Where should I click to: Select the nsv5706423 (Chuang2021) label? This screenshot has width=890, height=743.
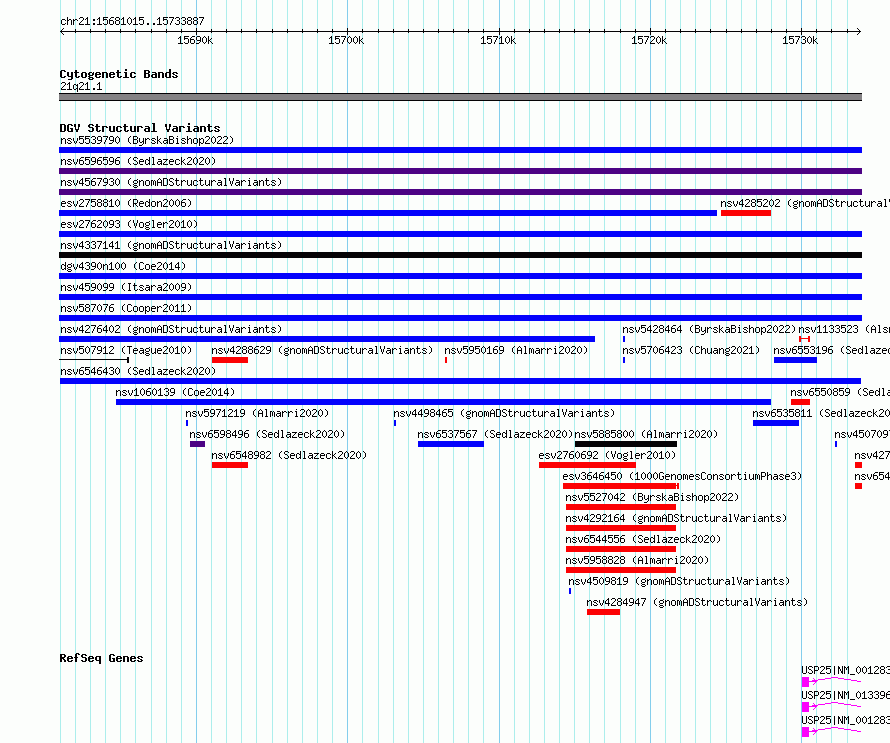pos(691,350)
